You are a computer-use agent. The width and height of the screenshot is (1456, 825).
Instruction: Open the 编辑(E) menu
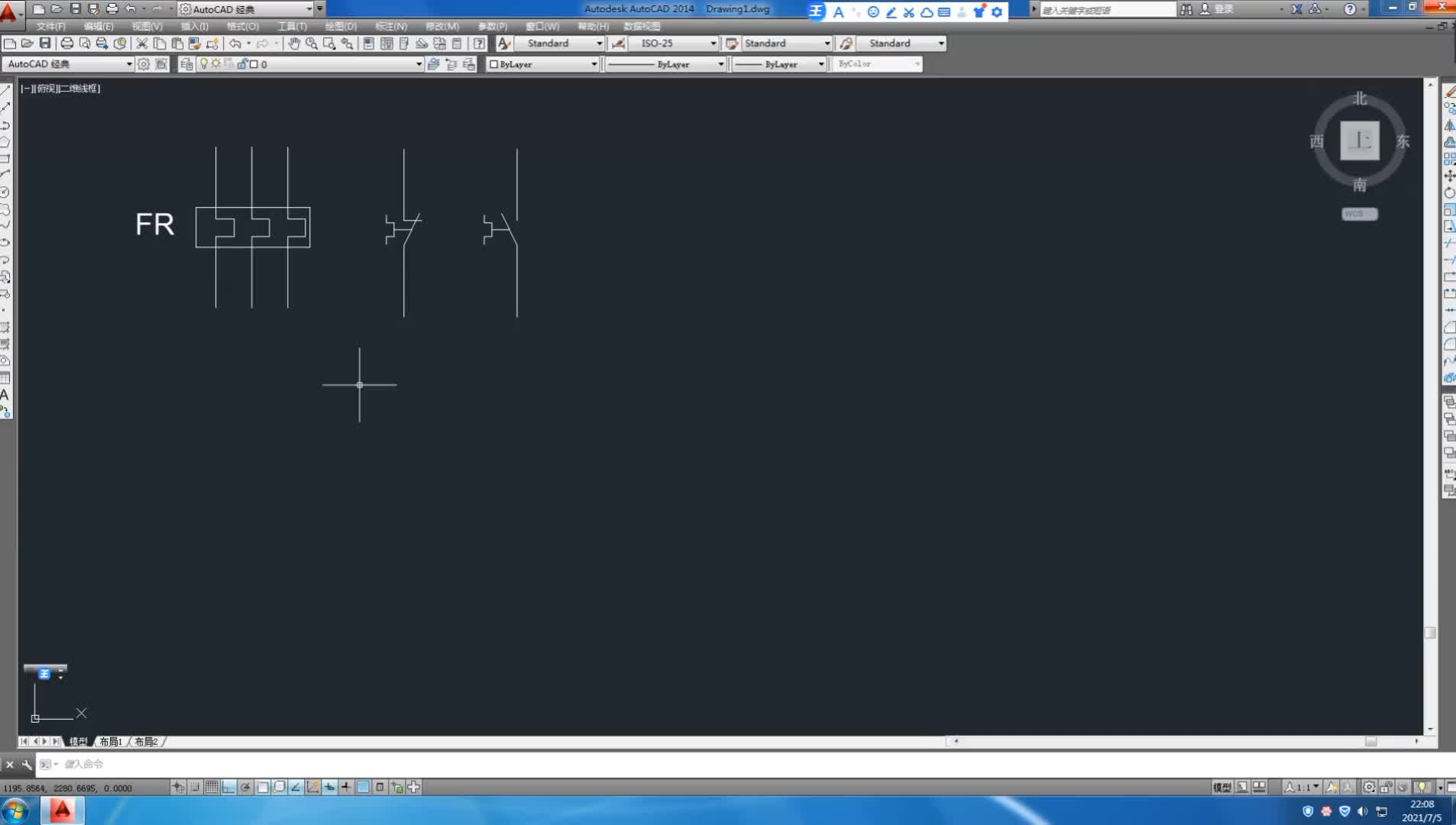(x=99, y=26)
